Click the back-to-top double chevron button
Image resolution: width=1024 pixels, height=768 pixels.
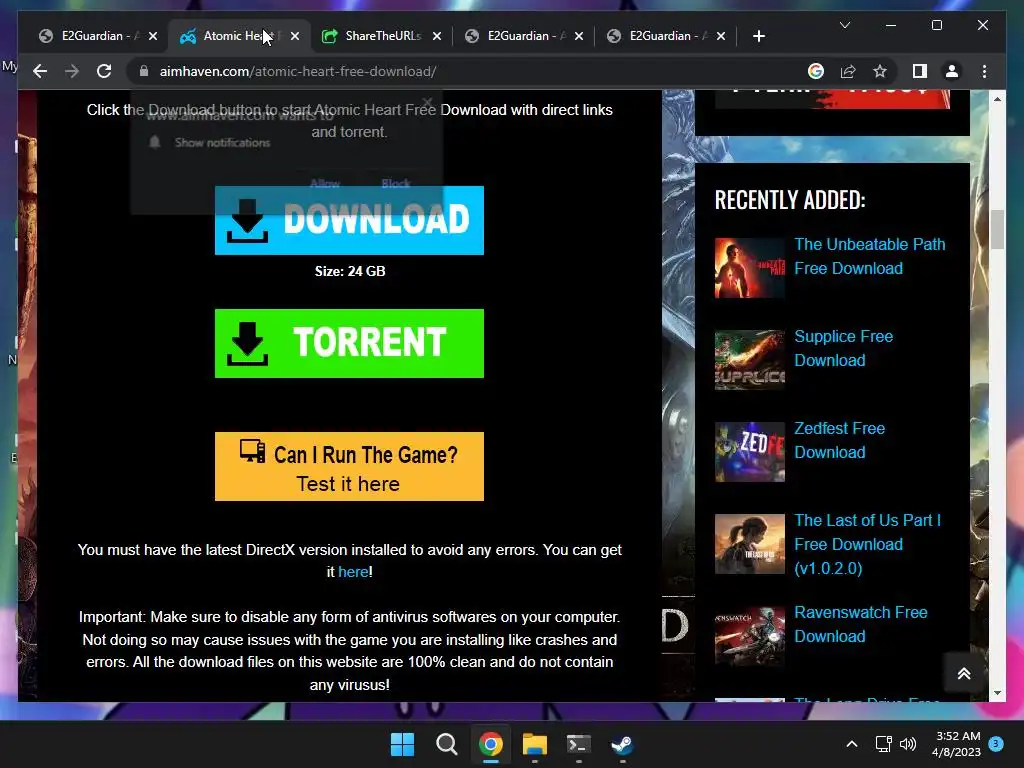[964, 673]
